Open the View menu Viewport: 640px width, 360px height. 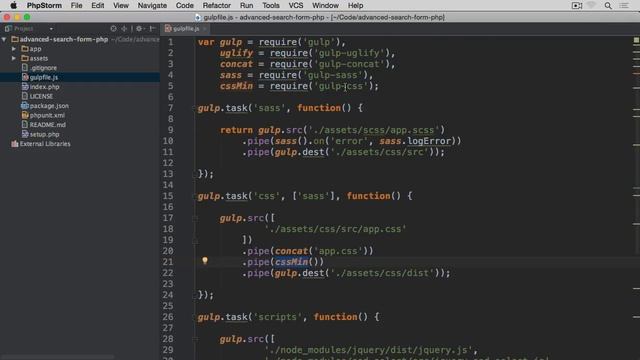pos(120,5)
